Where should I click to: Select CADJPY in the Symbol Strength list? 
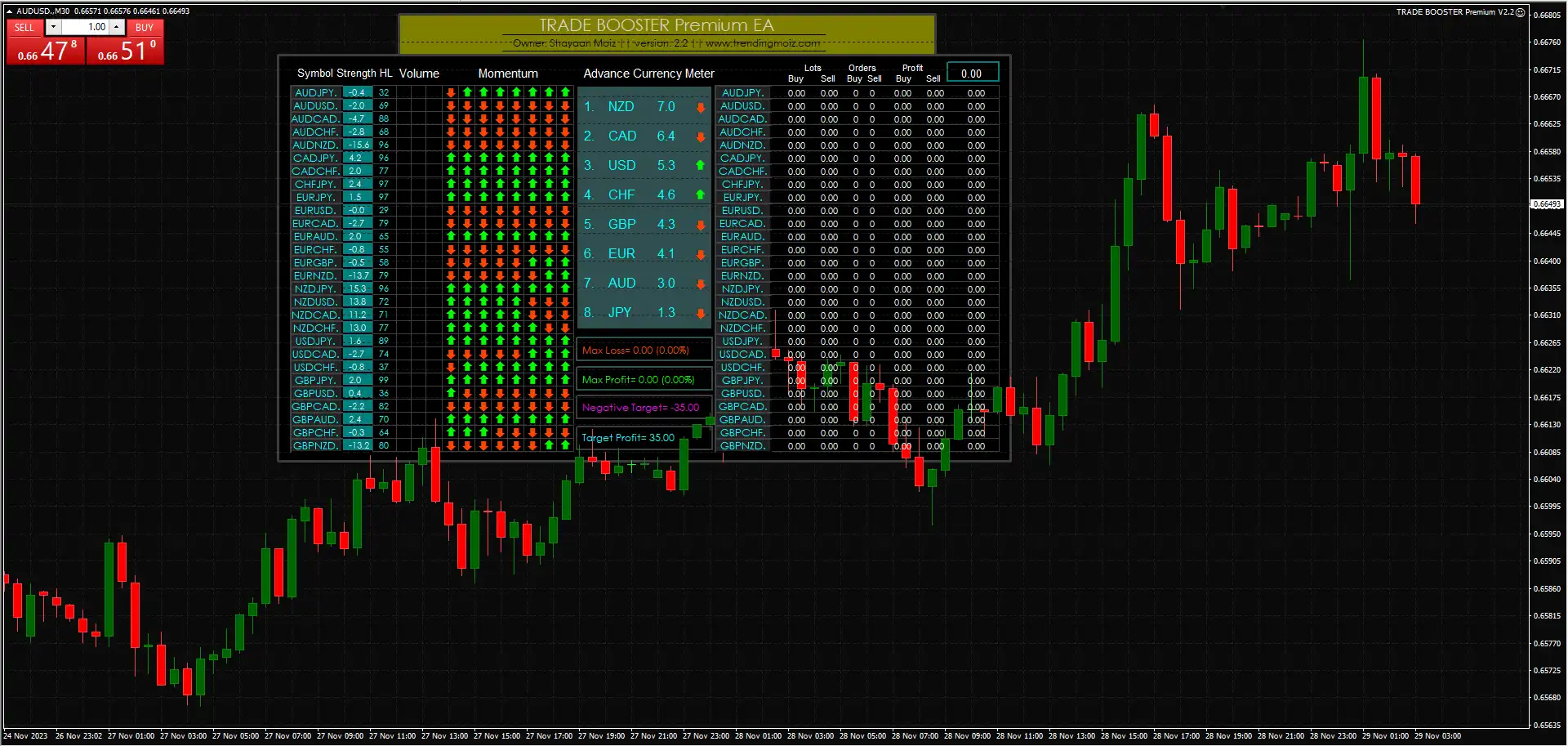tap(315, 158)
